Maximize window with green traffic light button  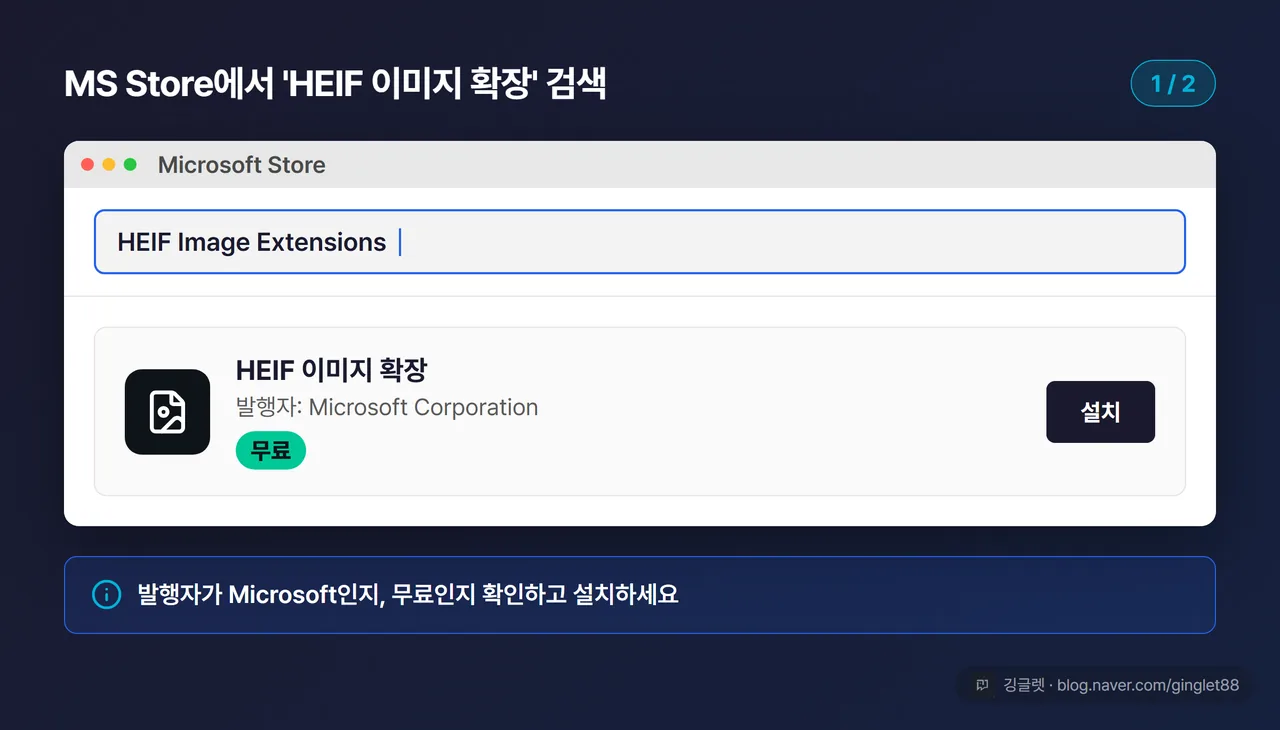[x=130, y=165]
